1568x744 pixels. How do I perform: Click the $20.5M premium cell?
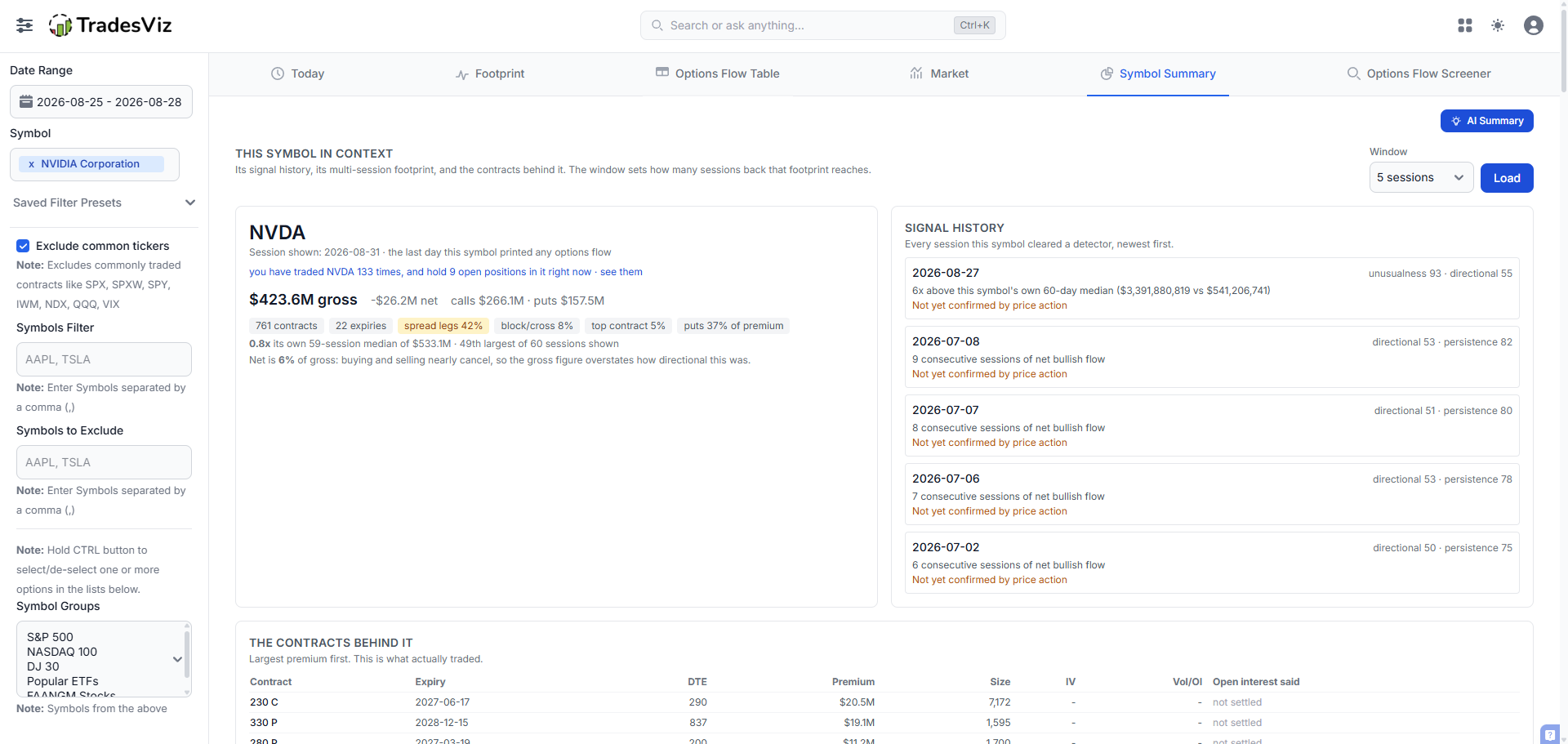[x=857, y=702]
